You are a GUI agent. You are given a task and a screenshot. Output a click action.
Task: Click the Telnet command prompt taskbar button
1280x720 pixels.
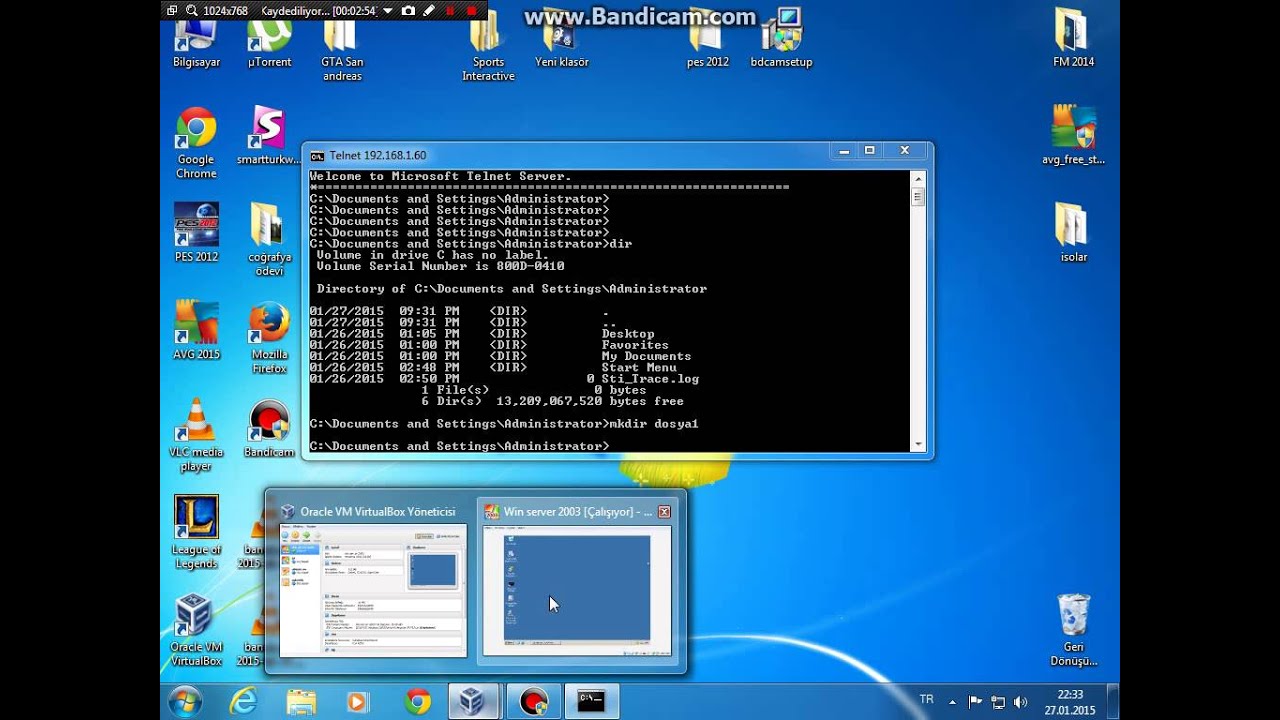click(592, 702)
